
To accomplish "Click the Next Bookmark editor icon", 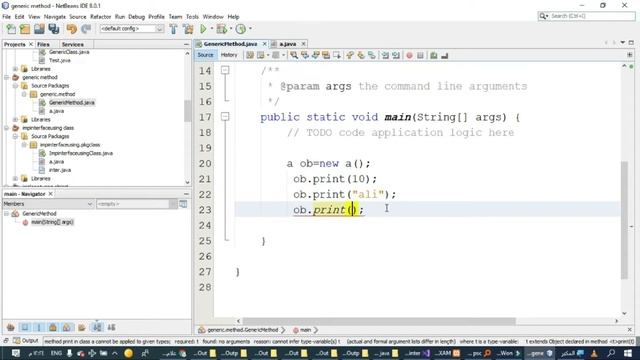I will 361,55.
